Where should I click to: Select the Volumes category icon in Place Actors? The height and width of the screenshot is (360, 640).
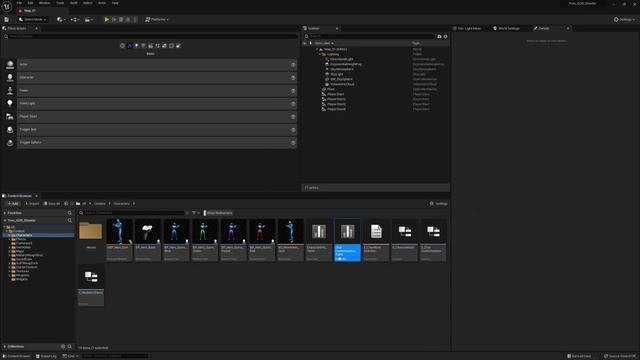click(171, 46)
